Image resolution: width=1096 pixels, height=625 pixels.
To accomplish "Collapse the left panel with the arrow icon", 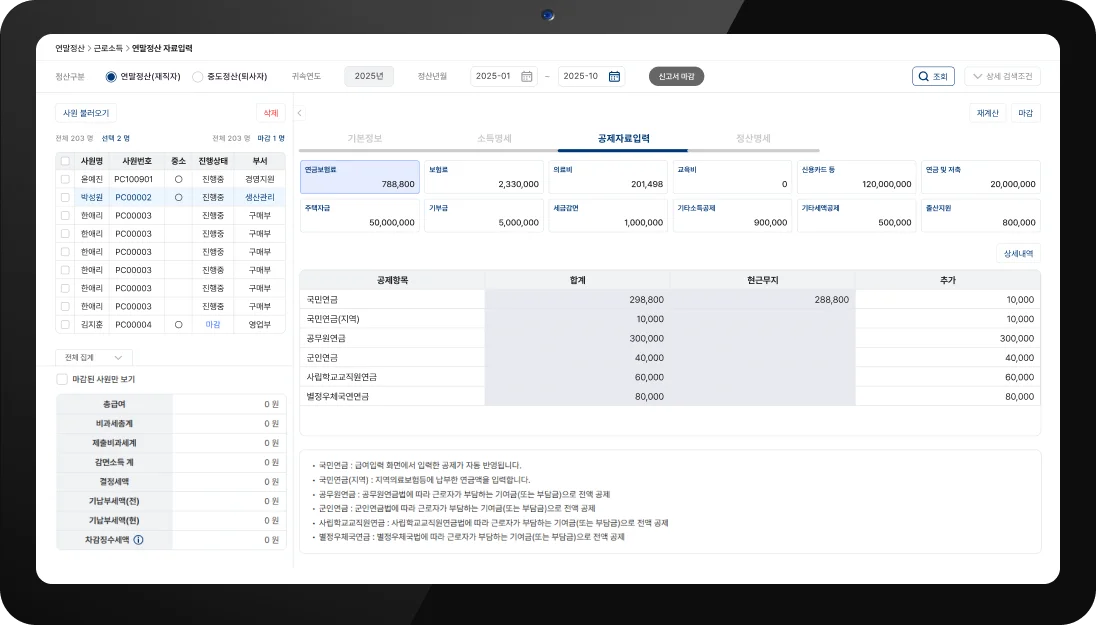I will (299, 113).
